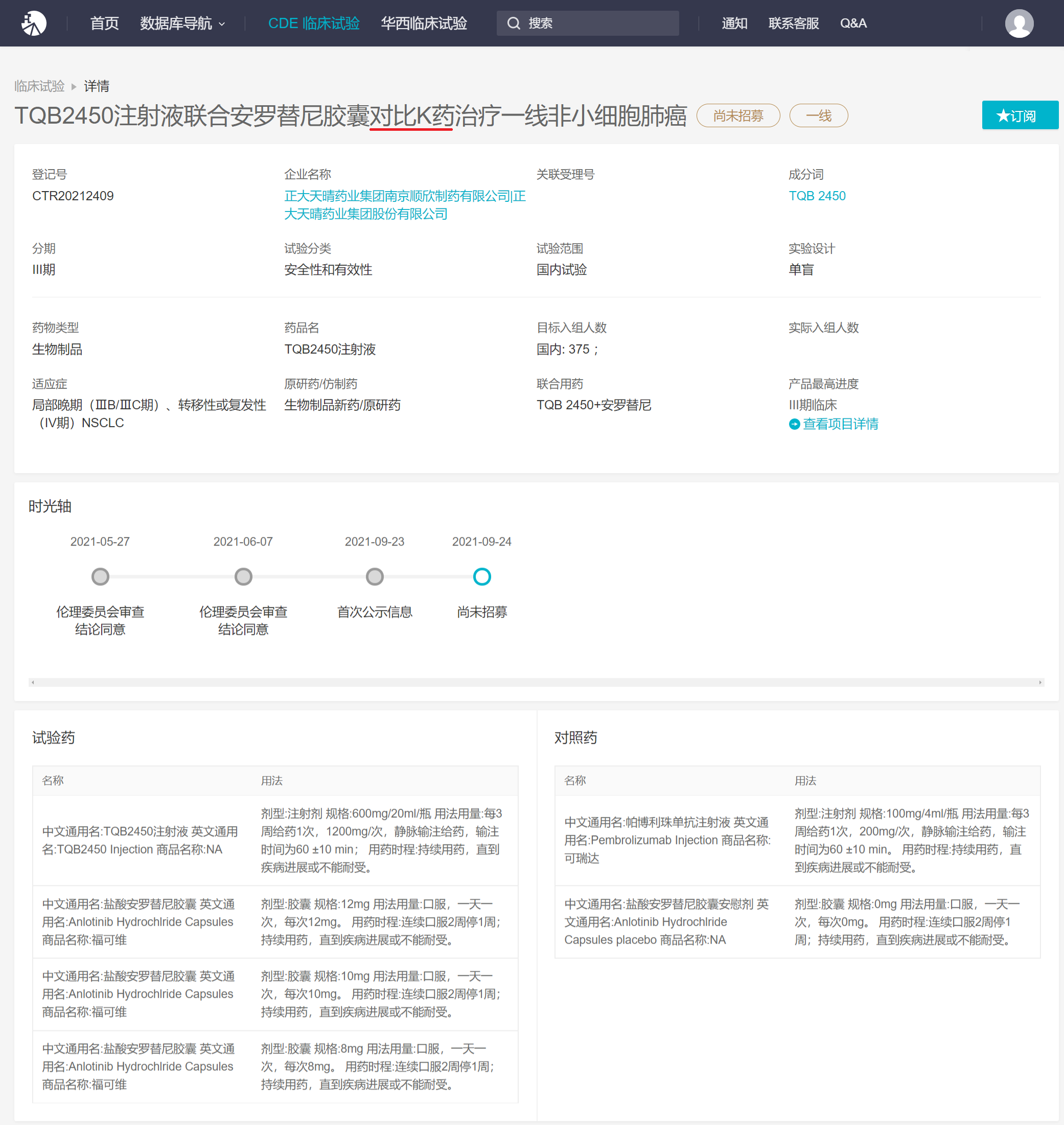Image resolution: width=1064 pixels, height=1125 pixels.
Task: Click the TQB2450注射液 test drug row
Action: click(275, 840)
